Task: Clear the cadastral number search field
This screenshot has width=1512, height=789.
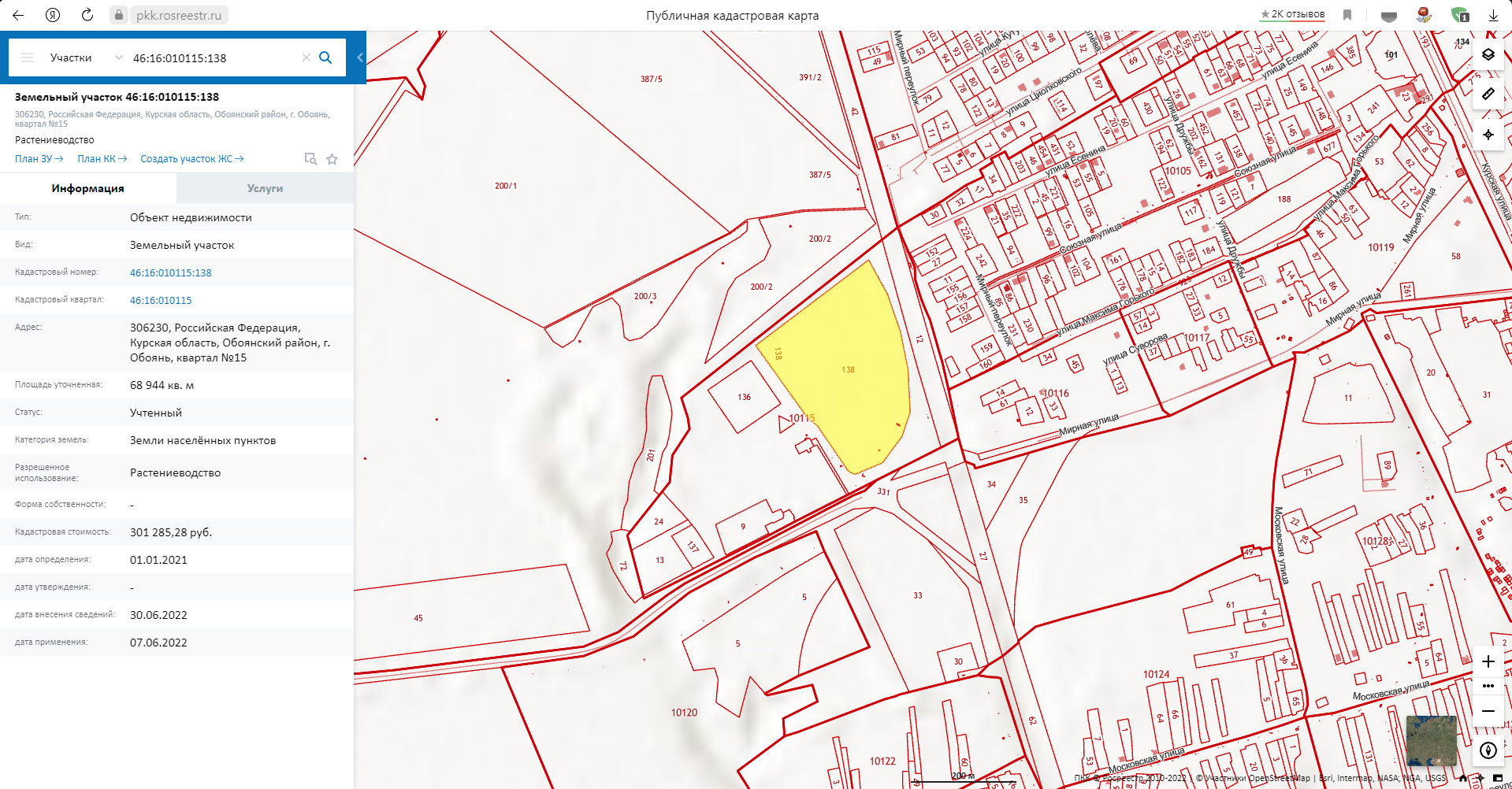Action: pos(306,57)
